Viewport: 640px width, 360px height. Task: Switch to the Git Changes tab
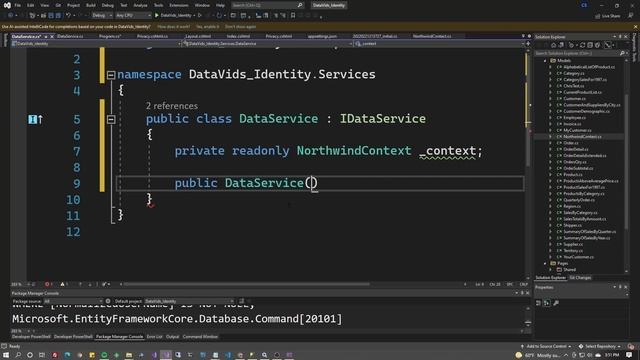(x=580, y=278)
